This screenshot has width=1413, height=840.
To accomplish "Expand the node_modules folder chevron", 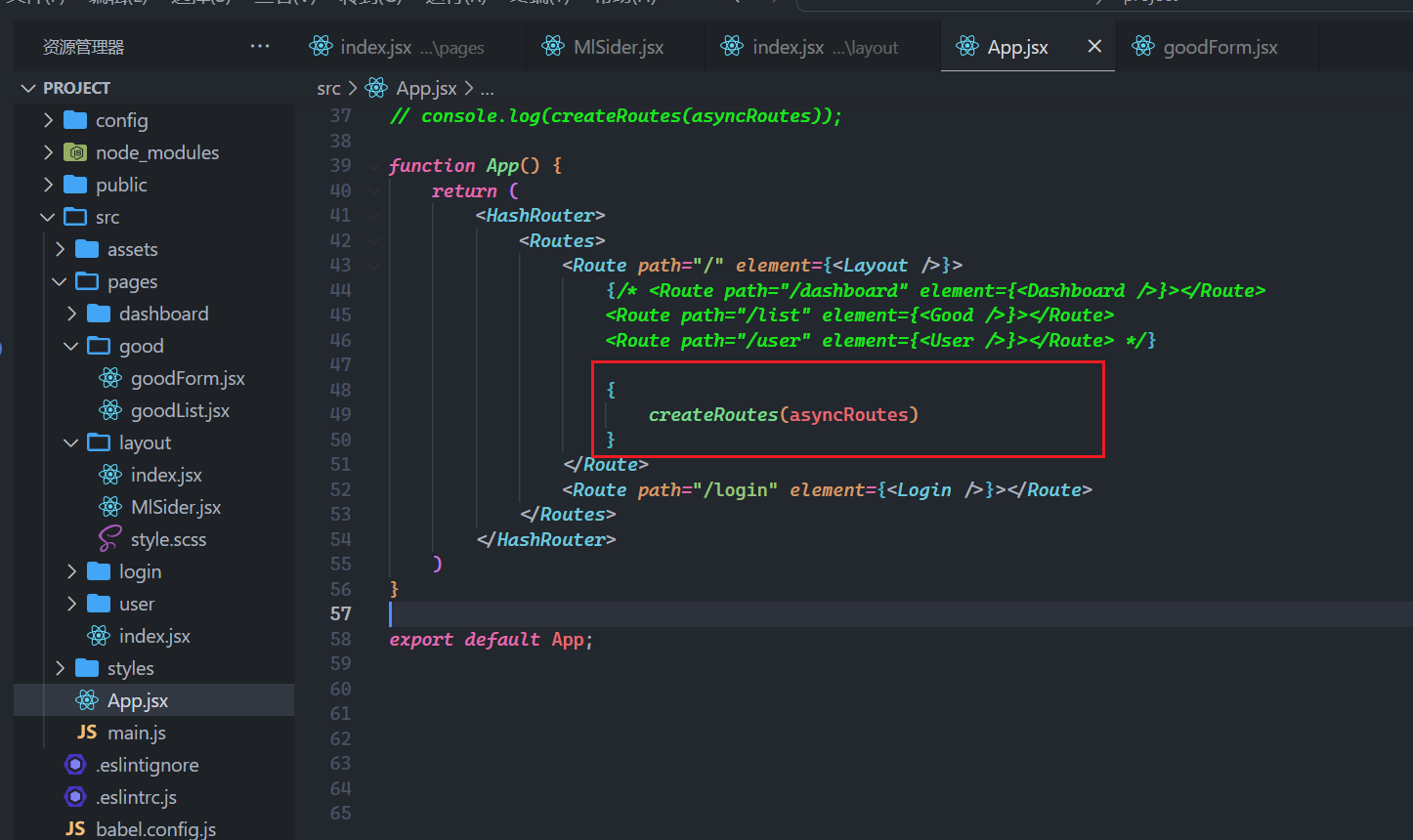I will [x=49, y=152].
